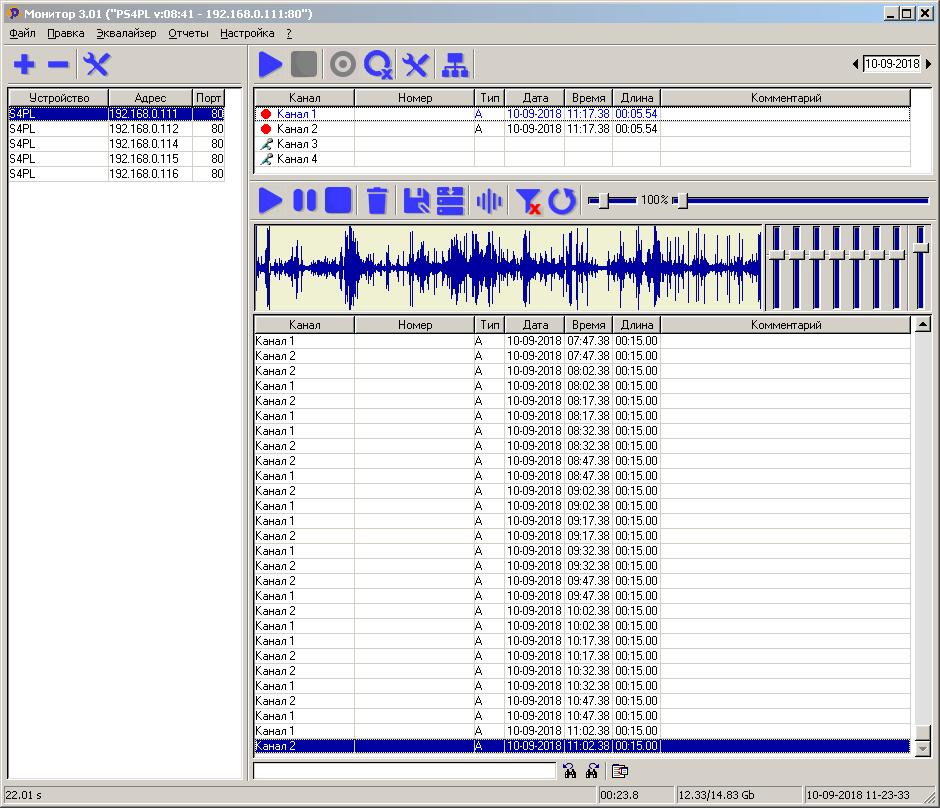Viewport: 940px width, 808px height.
Task: Click the add device plus icon
Action: click(24, 65)
